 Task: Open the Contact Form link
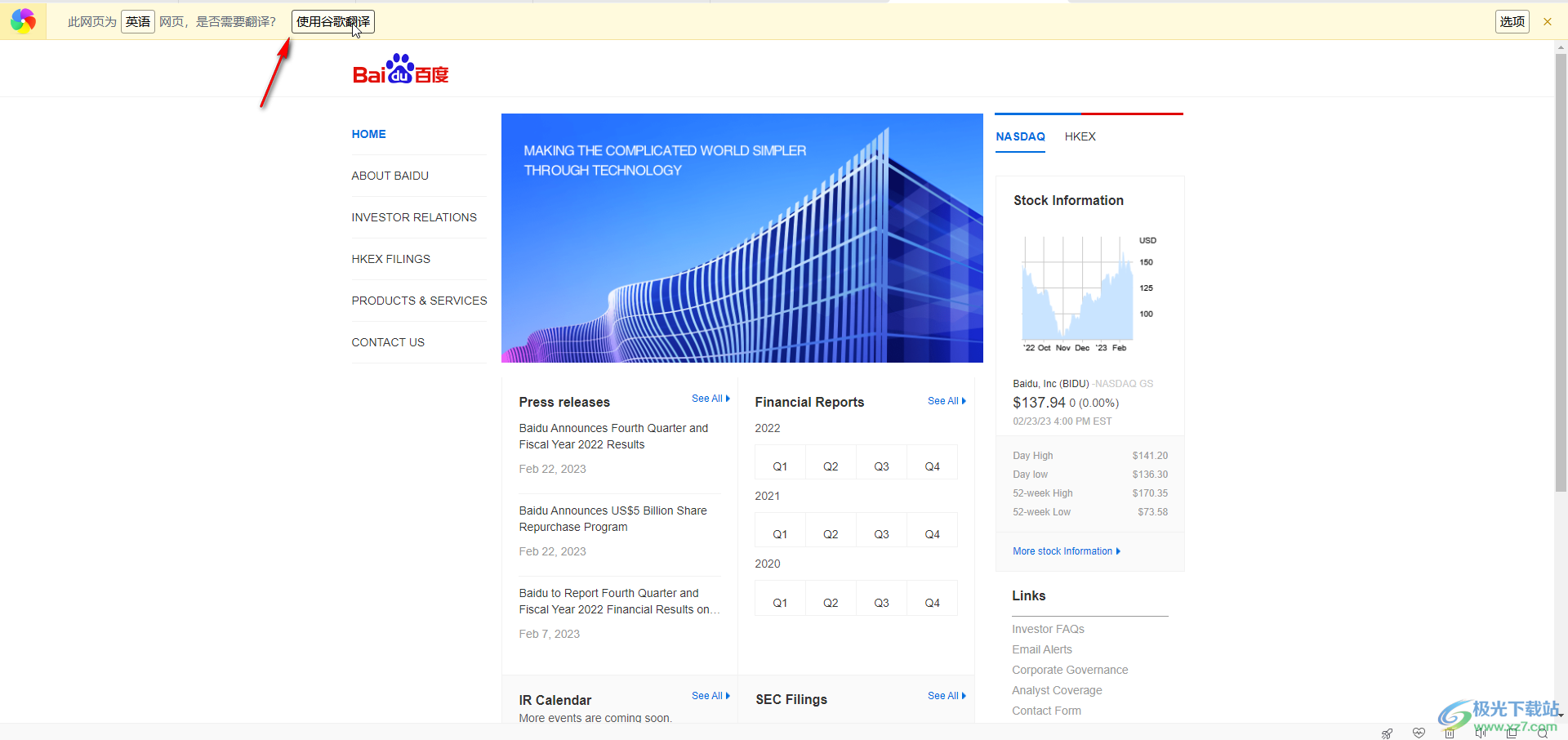[1046, 711]
